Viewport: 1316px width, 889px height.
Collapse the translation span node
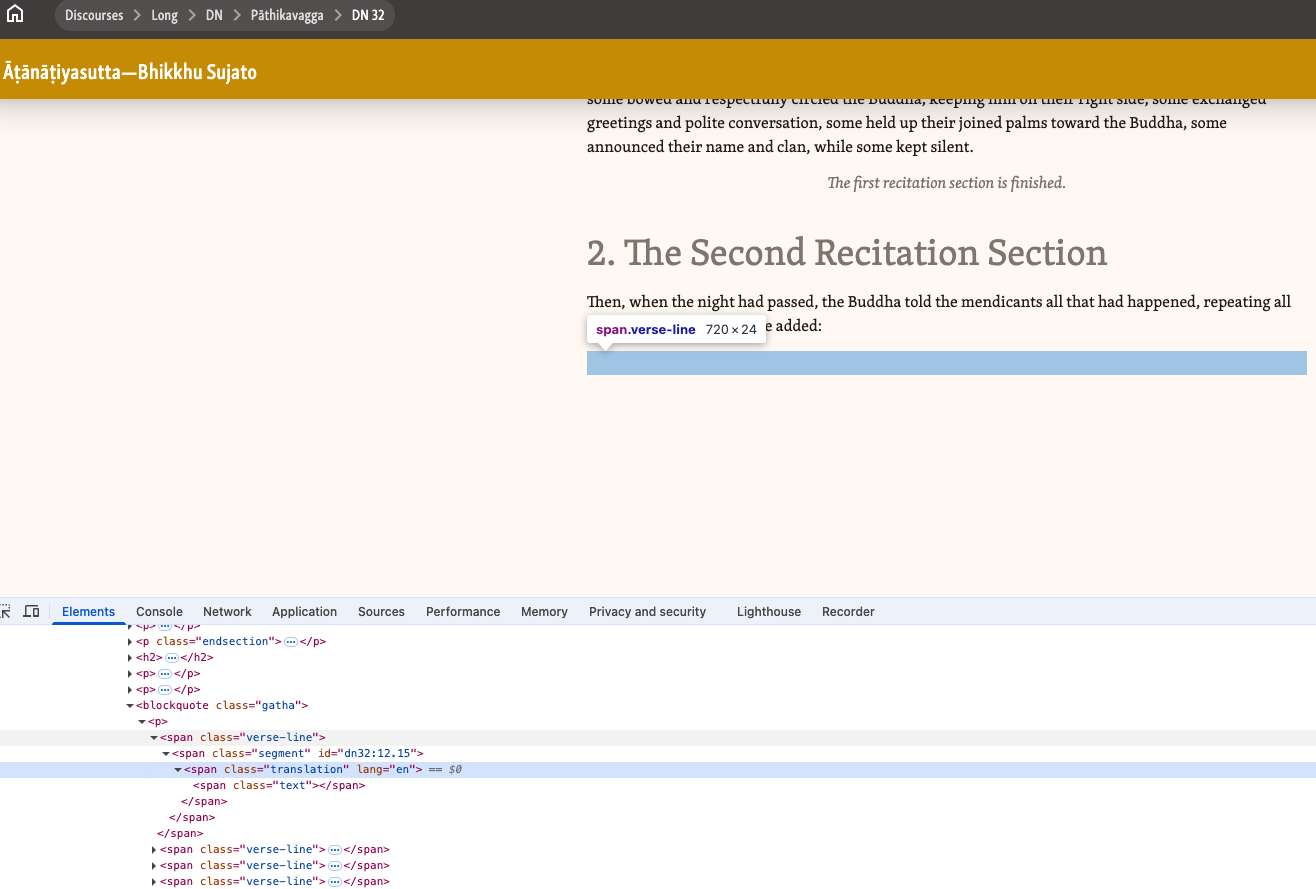178,770
